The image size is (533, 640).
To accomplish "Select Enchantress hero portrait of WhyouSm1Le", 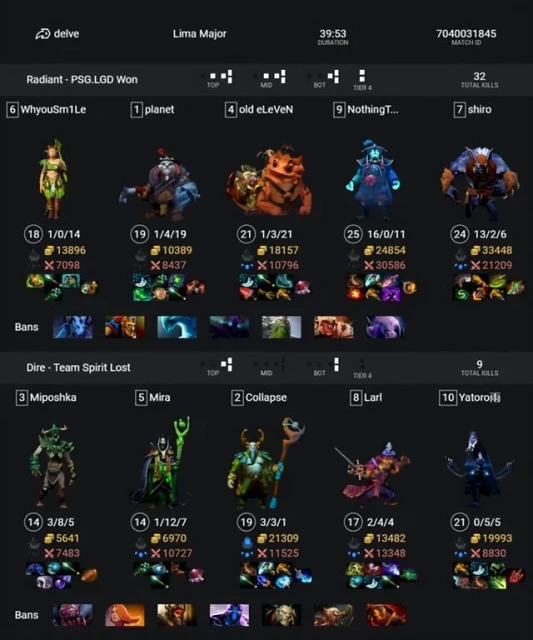I will click(53, 179).
